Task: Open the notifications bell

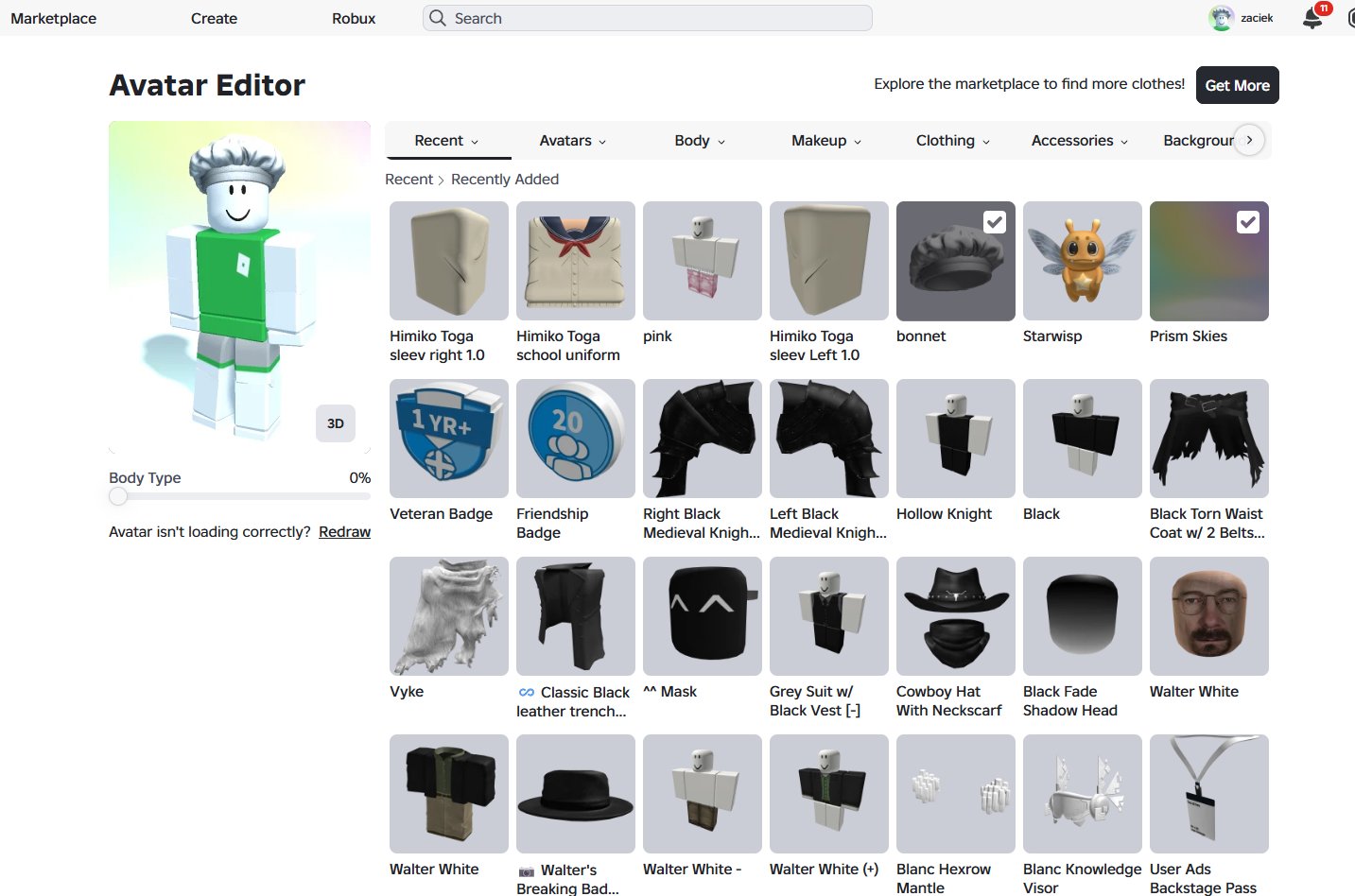Action: (1312, 18)
